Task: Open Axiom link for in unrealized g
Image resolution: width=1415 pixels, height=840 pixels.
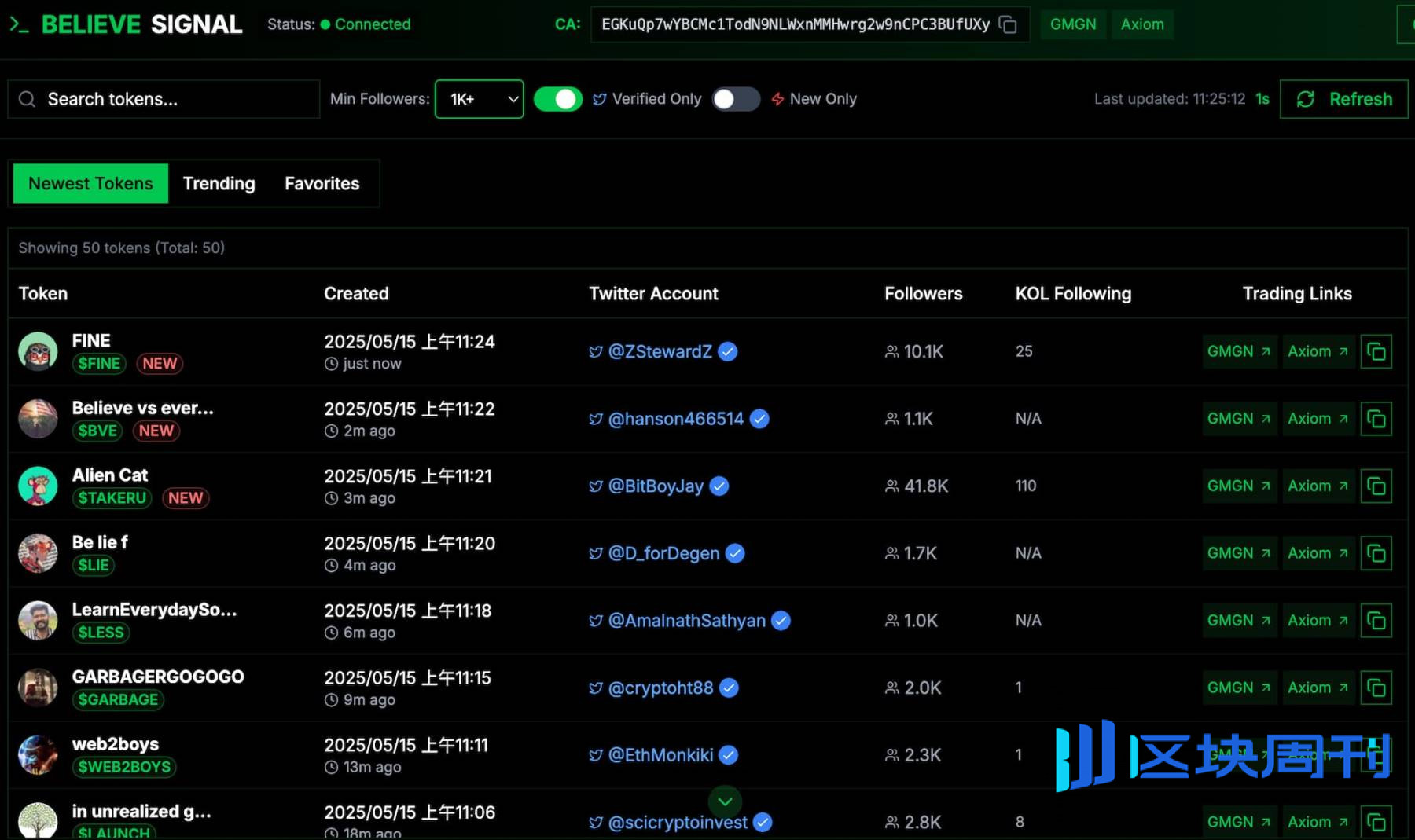Action: (x=1318, y=822)
